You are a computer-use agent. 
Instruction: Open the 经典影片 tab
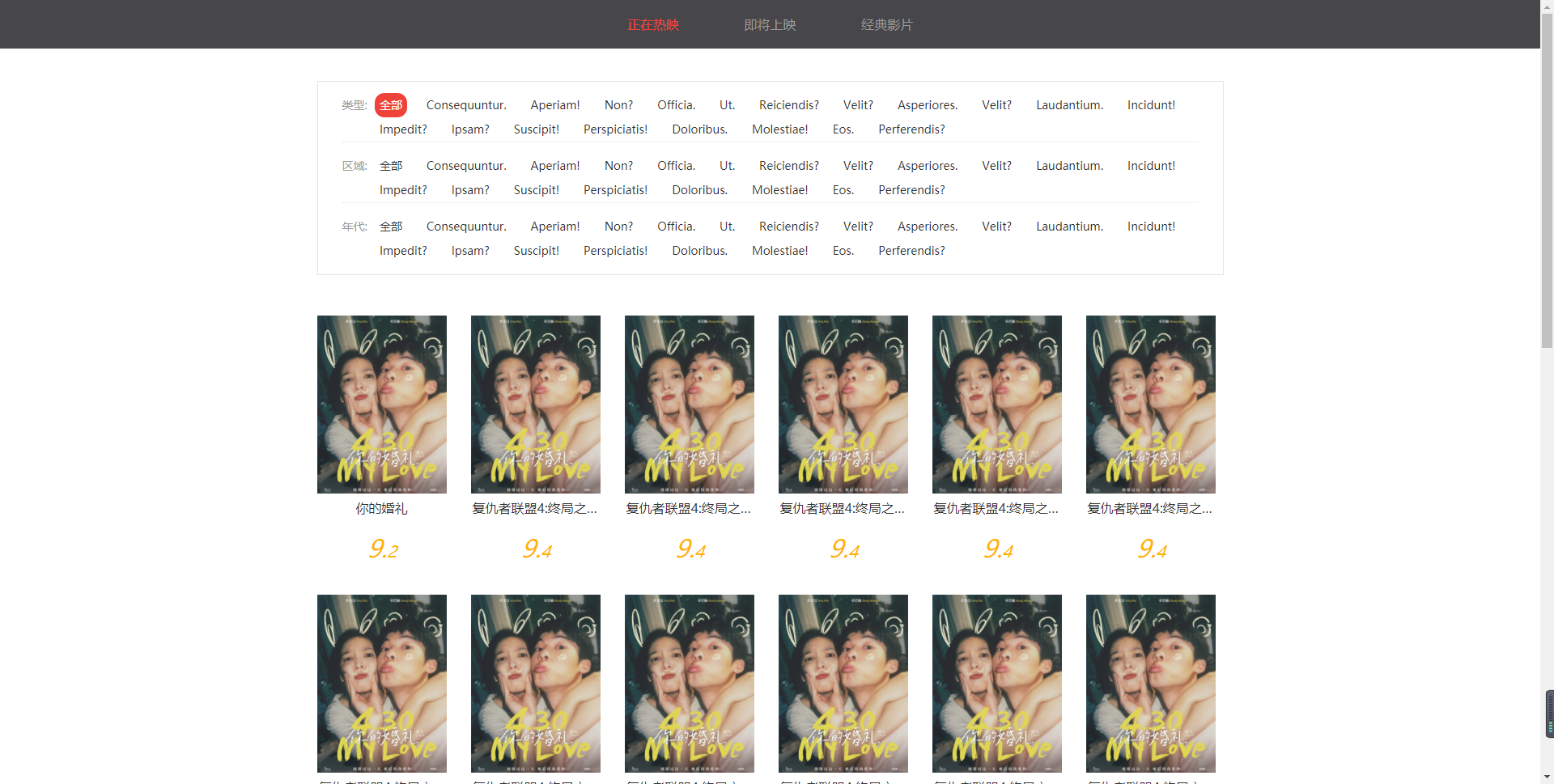(x=886, y=24)
